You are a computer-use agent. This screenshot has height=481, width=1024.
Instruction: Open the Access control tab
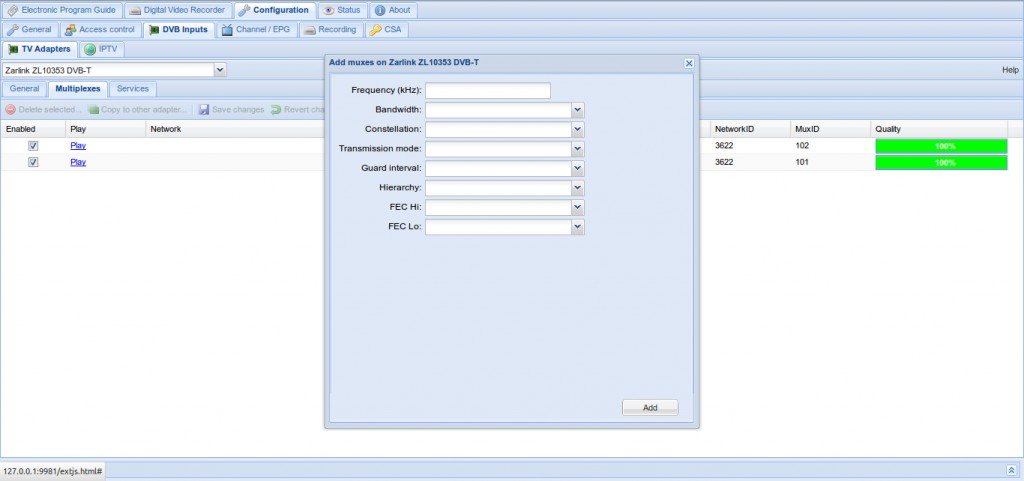pyautogui.click(x=101, y=29)
